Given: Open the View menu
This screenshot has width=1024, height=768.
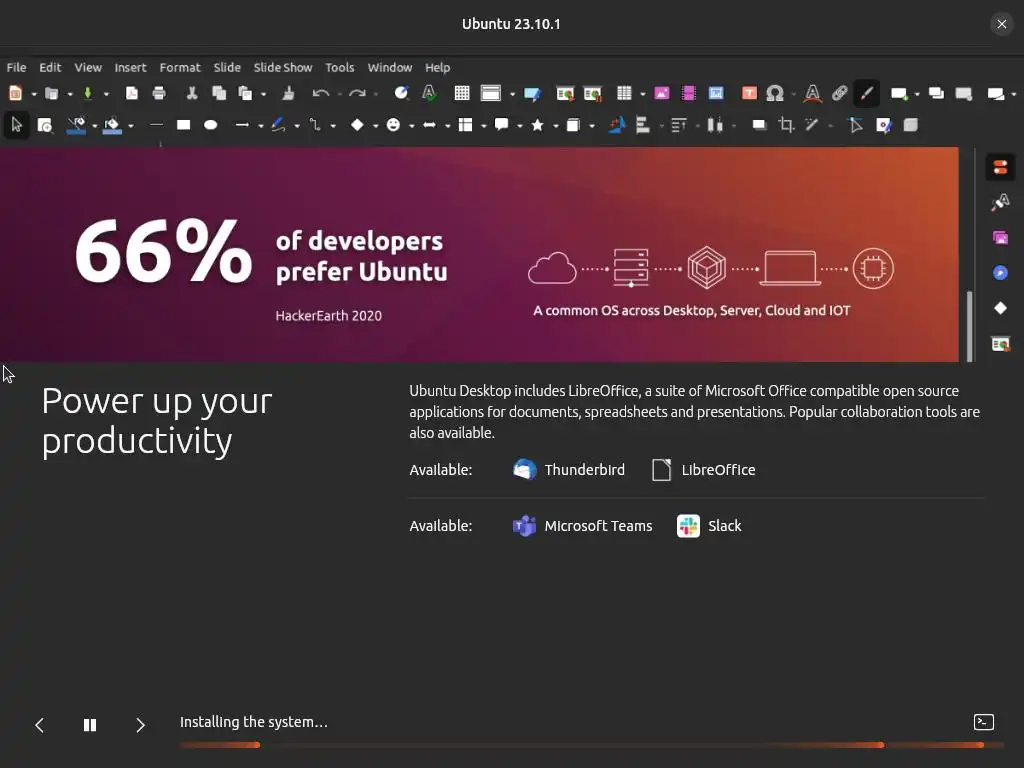Looking at the screenshot, I should (x=88, y=67).
